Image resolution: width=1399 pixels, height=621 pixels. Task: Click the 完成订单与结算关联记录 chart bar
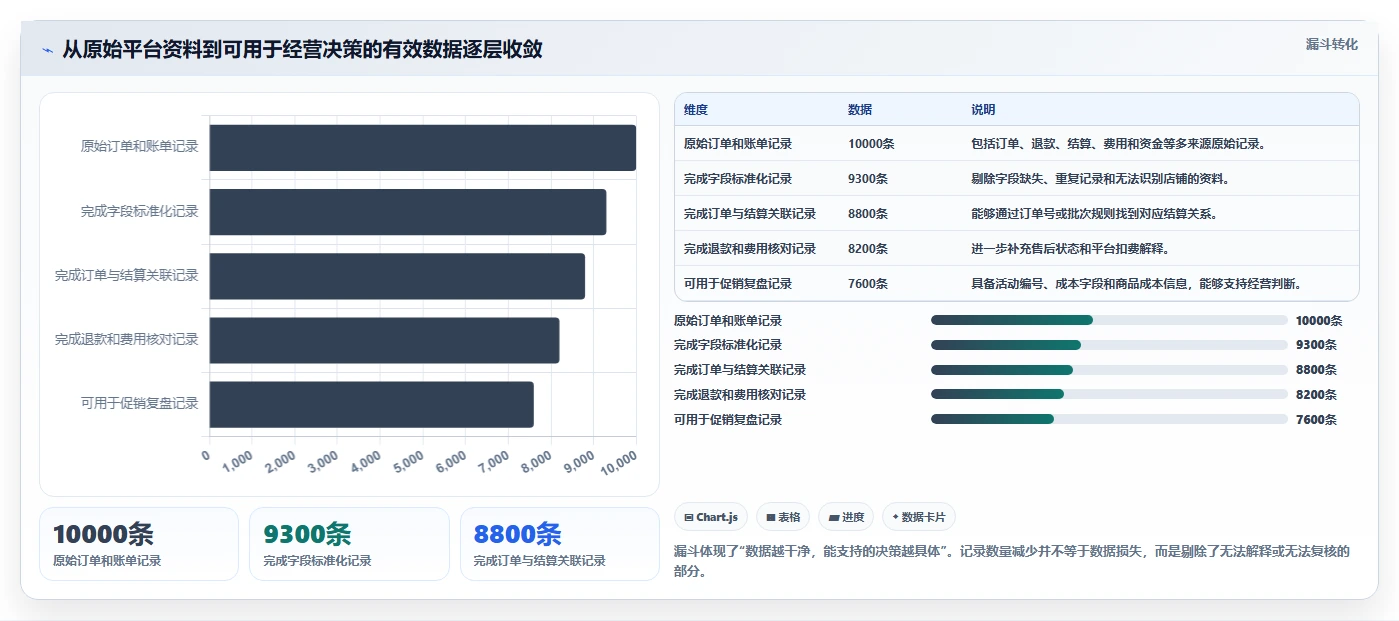click(x=397, y=276)
